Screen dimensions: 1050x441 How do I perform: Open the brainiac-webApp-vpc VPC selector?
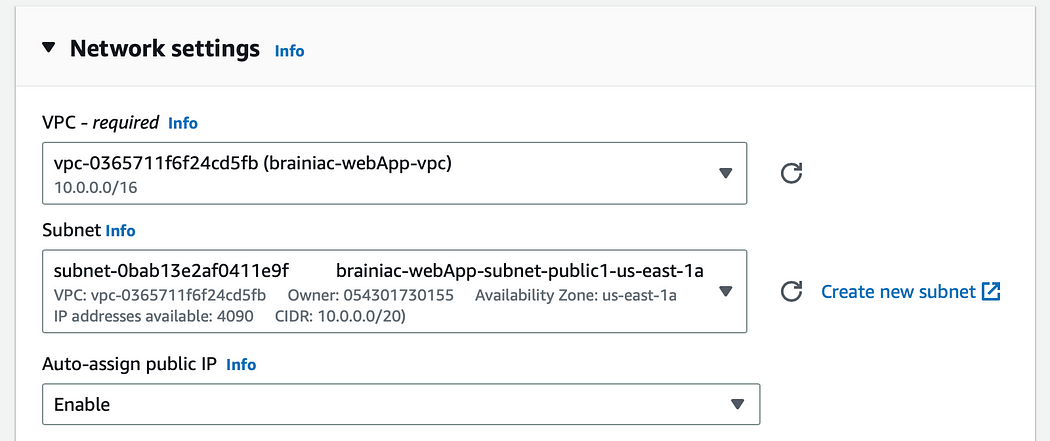tap(394, 173)
